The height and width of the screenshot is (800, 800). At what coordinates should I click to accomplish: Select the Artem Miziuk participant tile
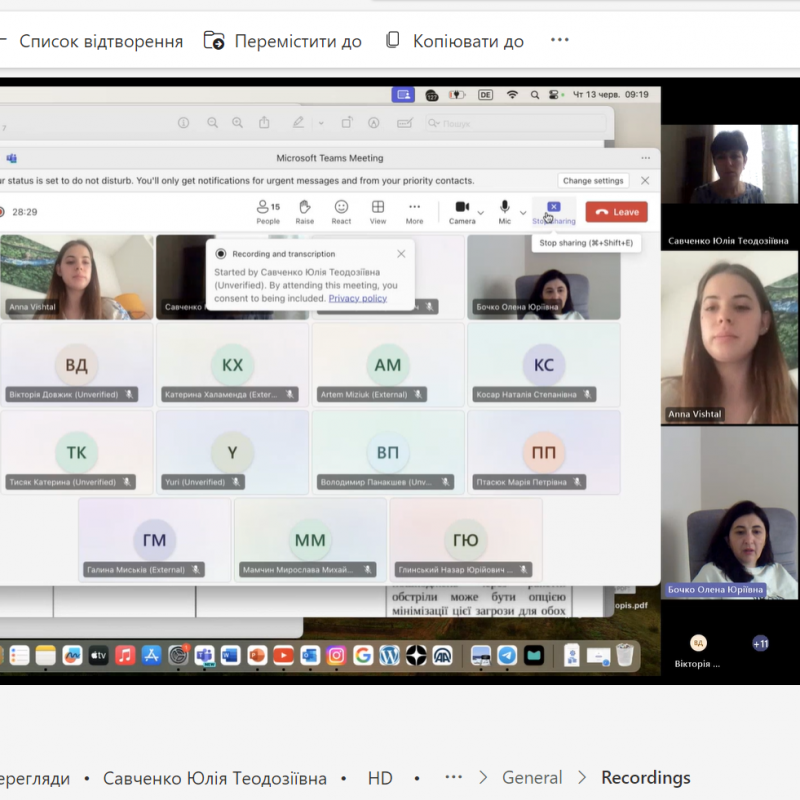388,365
